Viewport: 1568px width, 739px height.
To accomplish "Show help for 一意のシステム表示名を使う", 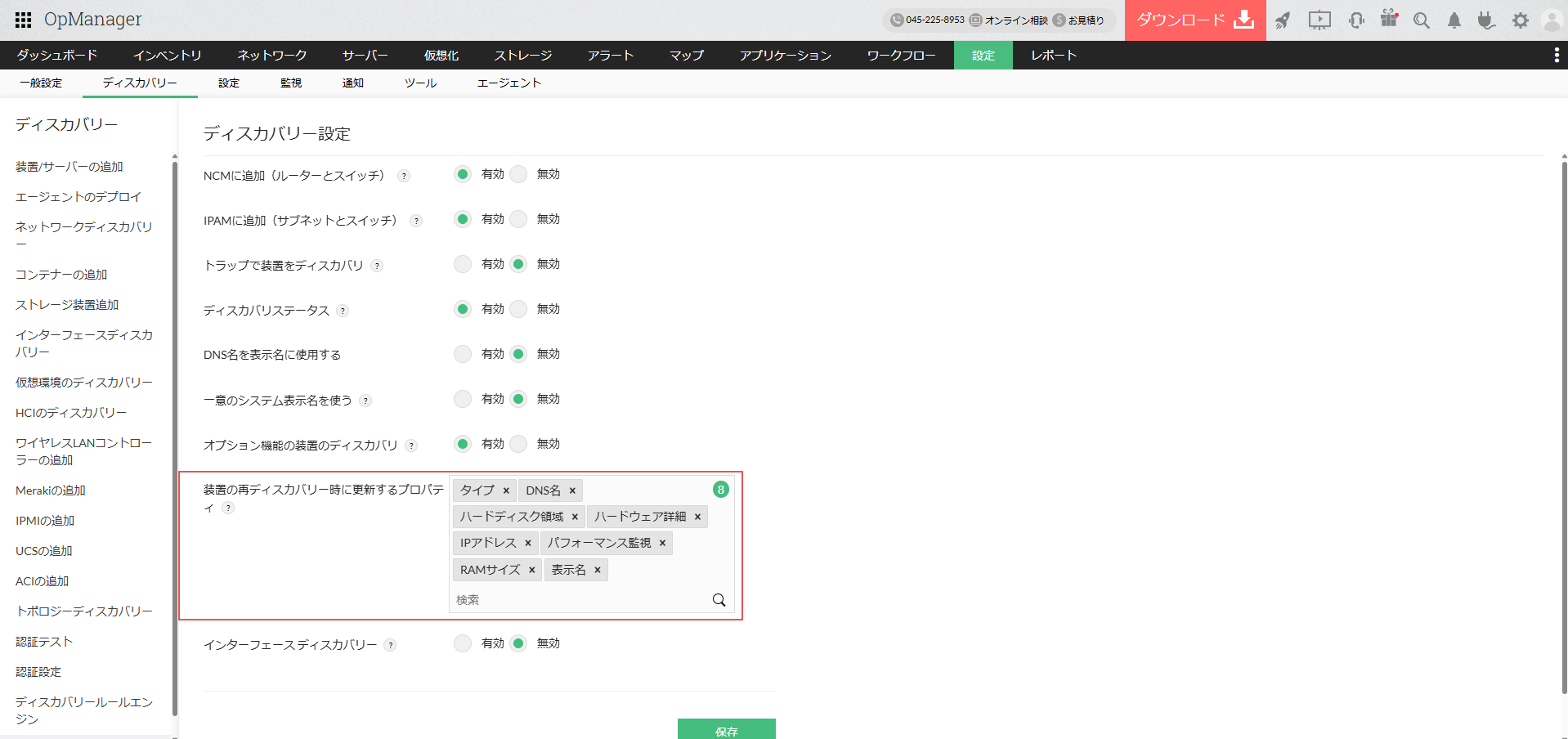I will click(x=365, y=401).
